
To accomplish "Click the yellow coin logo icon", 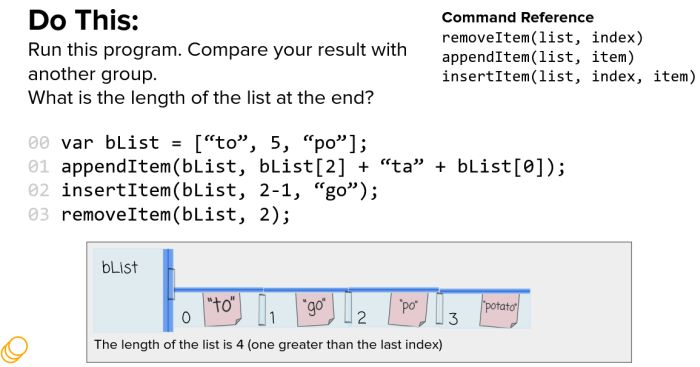I will 14,349.
